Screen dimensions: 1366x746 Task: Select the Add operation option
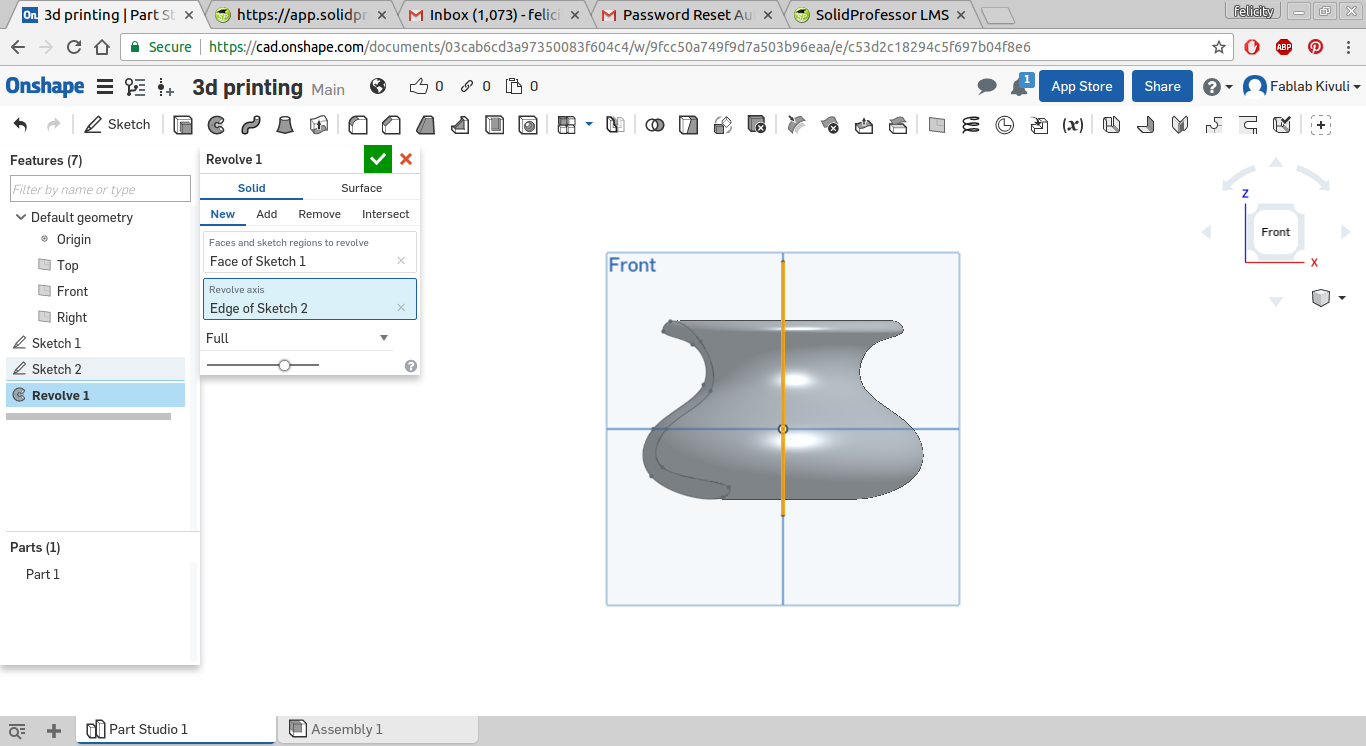click(267, 214)
